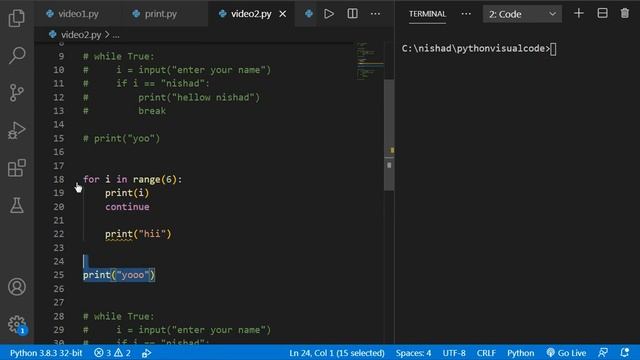640x360 pixels.
Task: Open the Search view in activity bar
Action: 17,55
